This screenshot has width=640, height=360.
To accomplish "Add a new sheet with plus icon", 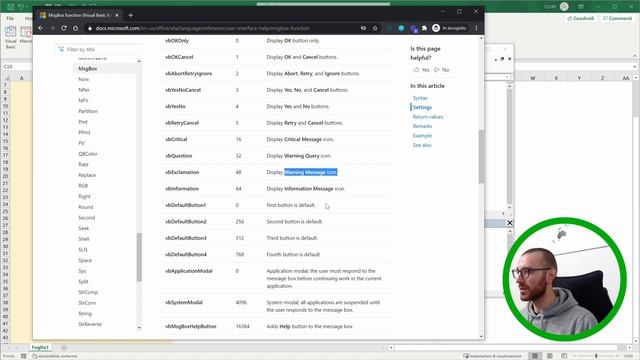I will (64, 348).
